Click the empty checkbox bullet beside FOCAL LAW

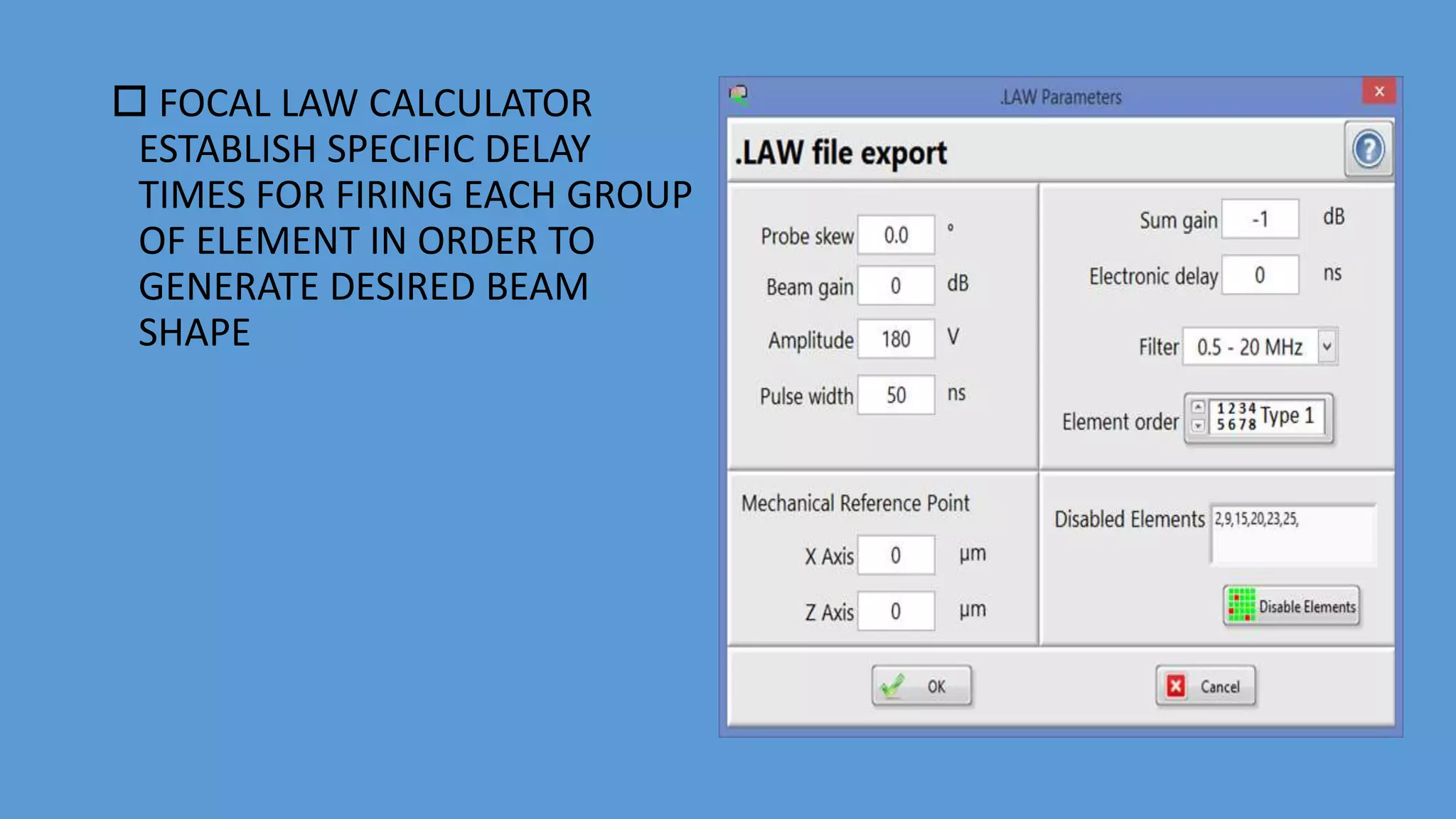(130, 102)
